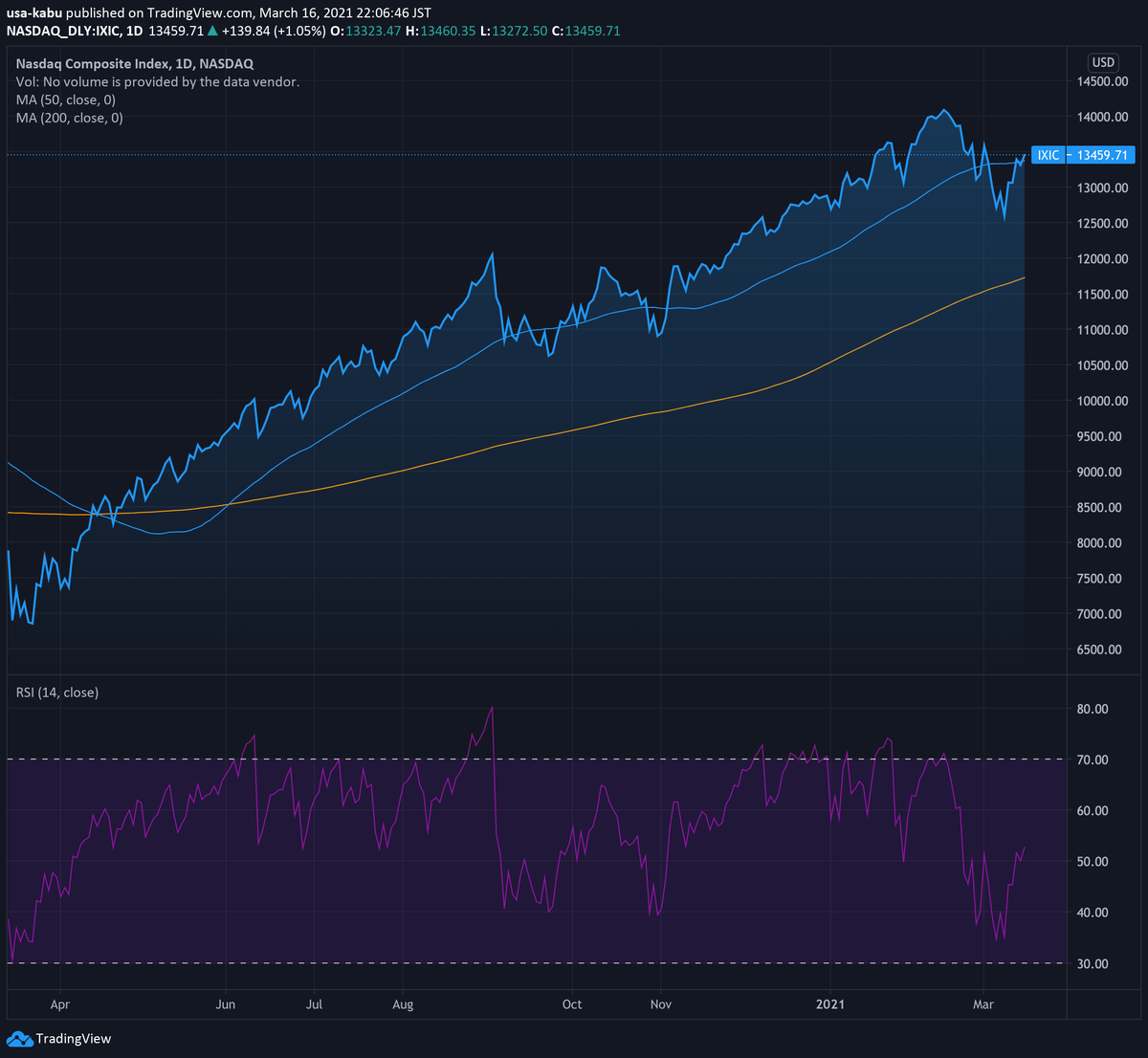The width and height of the screenshot is (1148, 1058).
Task: Click the 8500.00 price axis label
Action: (1101, 507)
